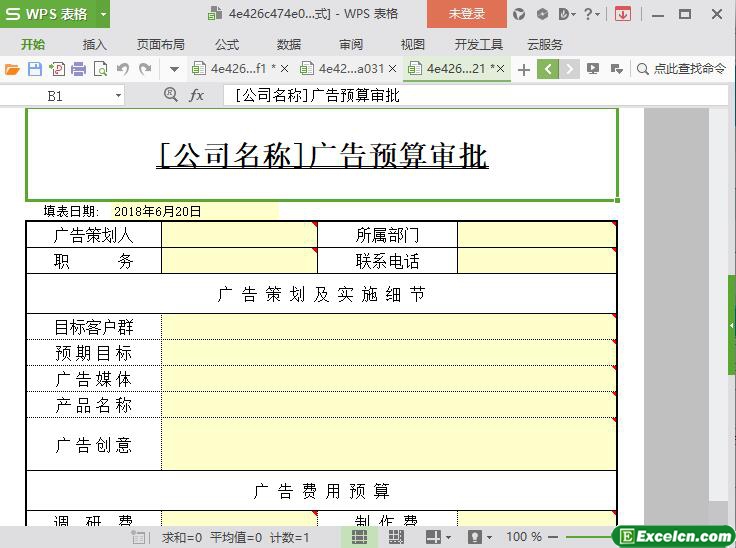Viewport: 736px width, 548px height.
Task: Click the Save icon in quick toolbar
Action: [x=34, y=69]
